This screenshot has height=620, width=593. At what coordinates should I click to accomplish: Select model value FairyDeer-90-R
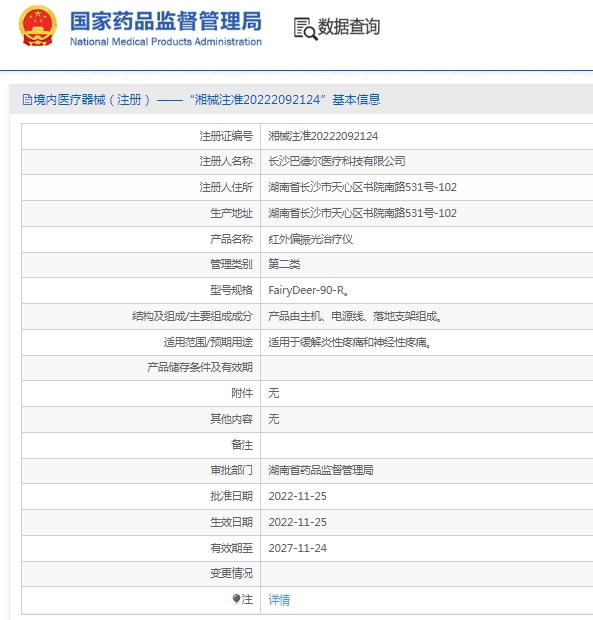308,290
